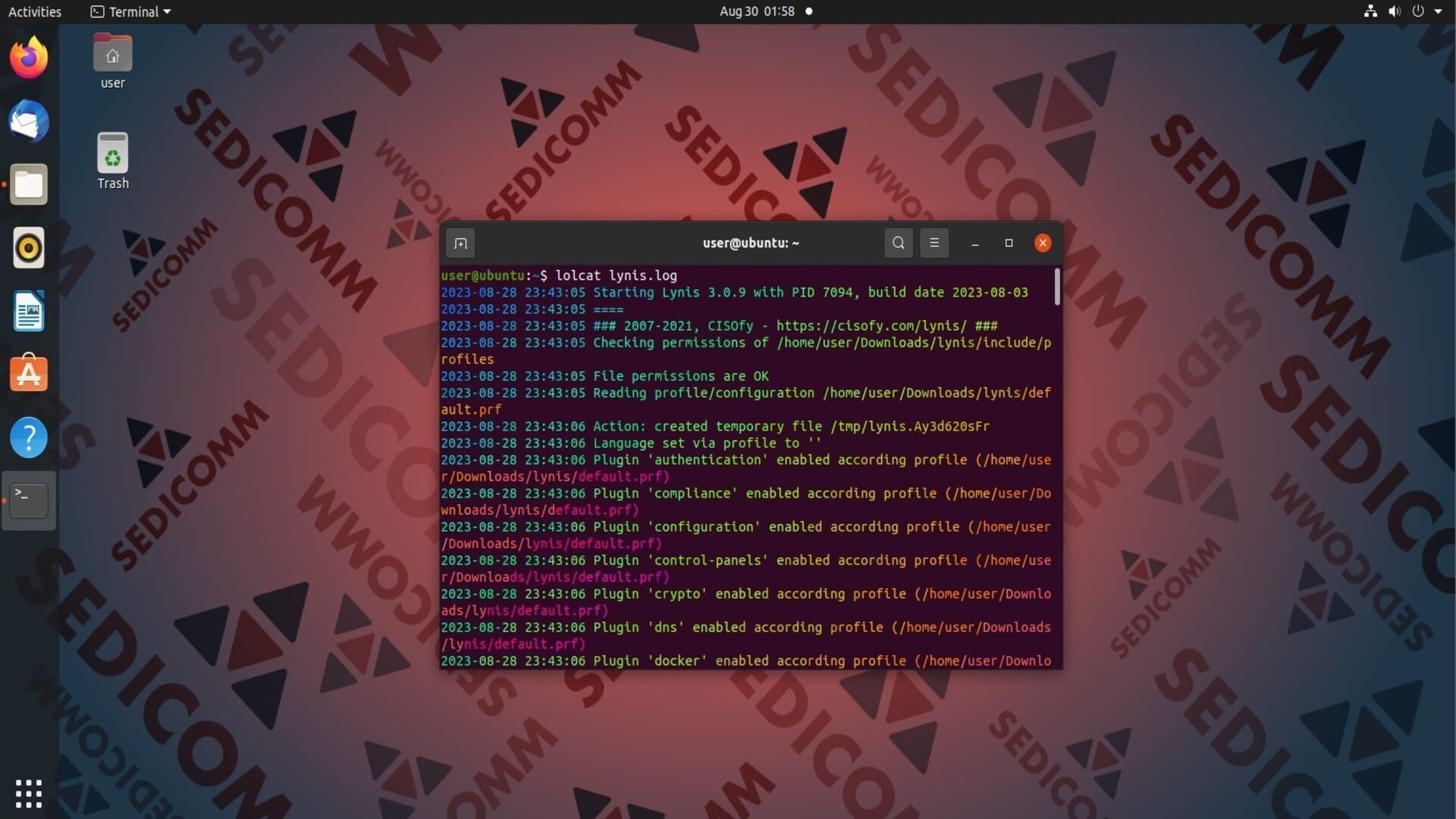This screenshot has width=1456, height=819.
Task: Show Applications grid at dock bottom
Action: point(29,793)
